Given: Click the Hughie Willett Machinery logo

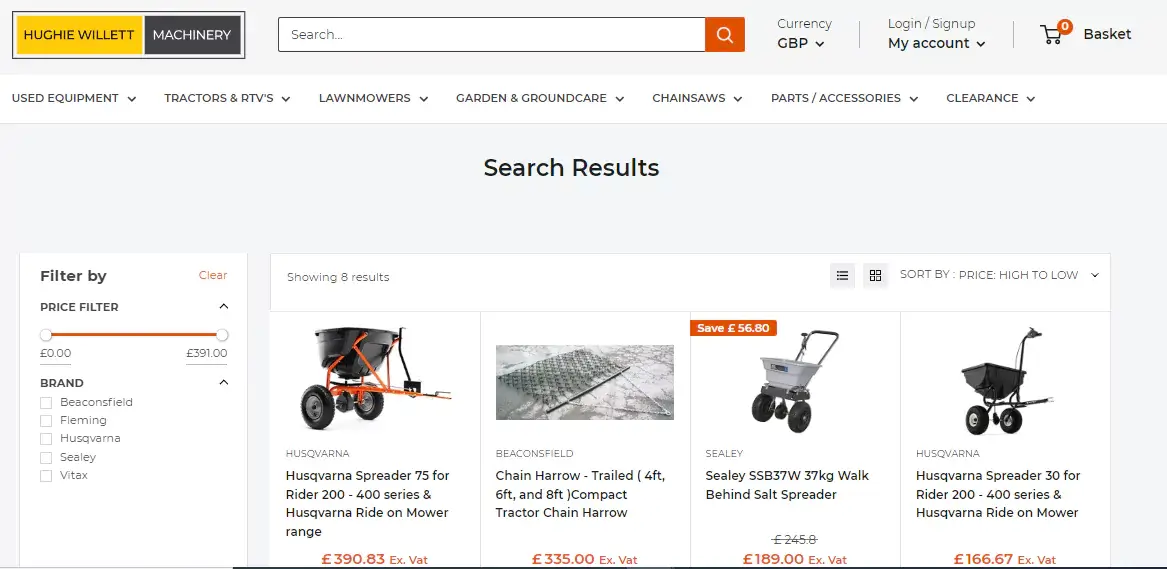Looking at the screenshot, I should (129, 35).
